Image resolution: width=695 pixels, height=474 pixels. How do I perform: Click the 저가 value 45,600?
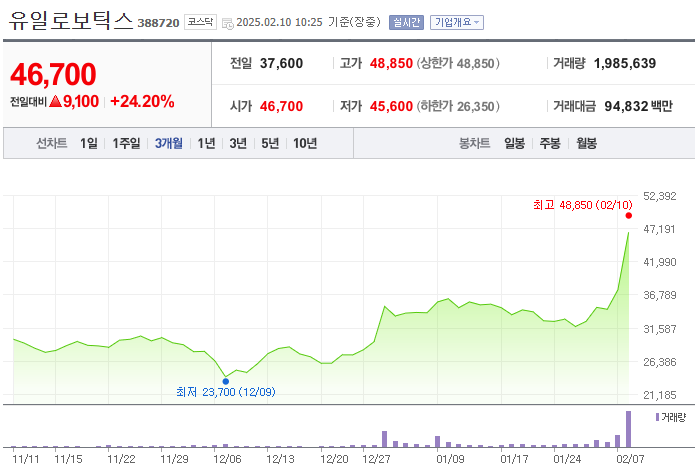pyautogui.click(x=391, y=106)
